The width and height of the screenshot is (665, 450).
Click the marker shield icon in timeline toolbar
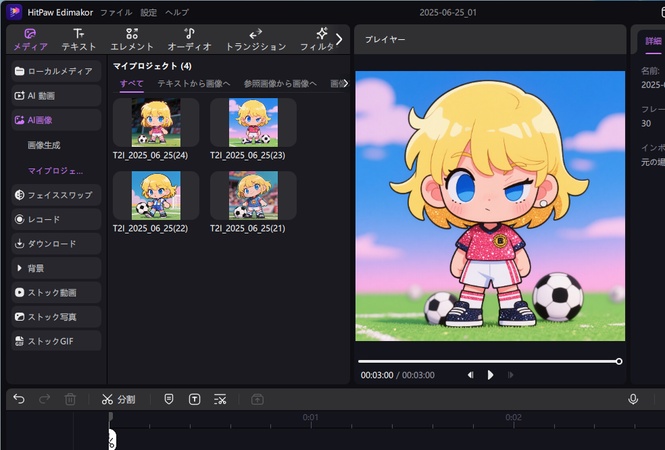coord(169,399)
